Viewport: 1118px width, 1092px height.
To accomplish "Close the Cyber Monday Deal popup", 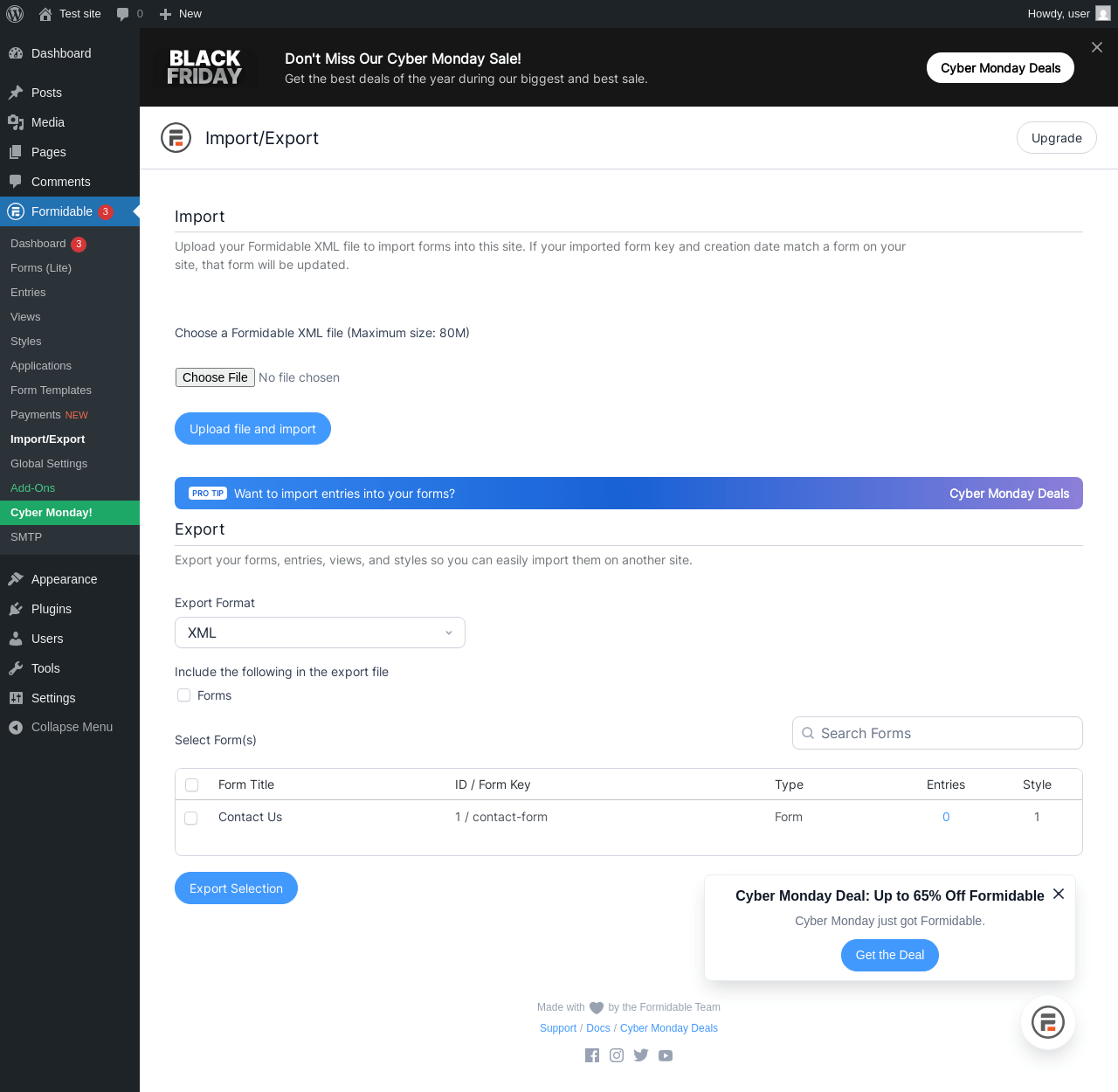I will point(1059,894).
